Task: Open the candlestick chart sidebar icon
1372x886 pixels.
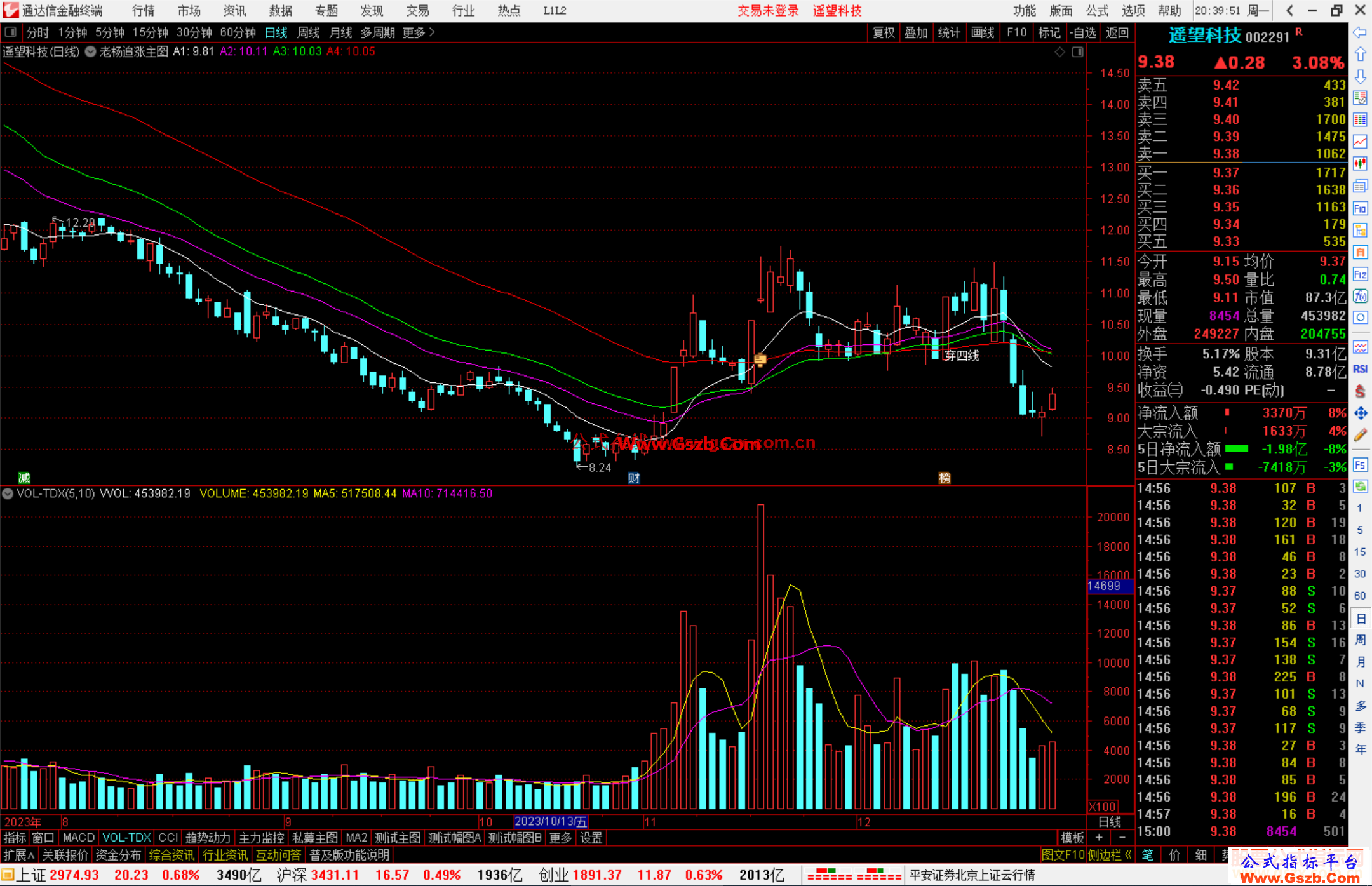Action: [1360, 164]
